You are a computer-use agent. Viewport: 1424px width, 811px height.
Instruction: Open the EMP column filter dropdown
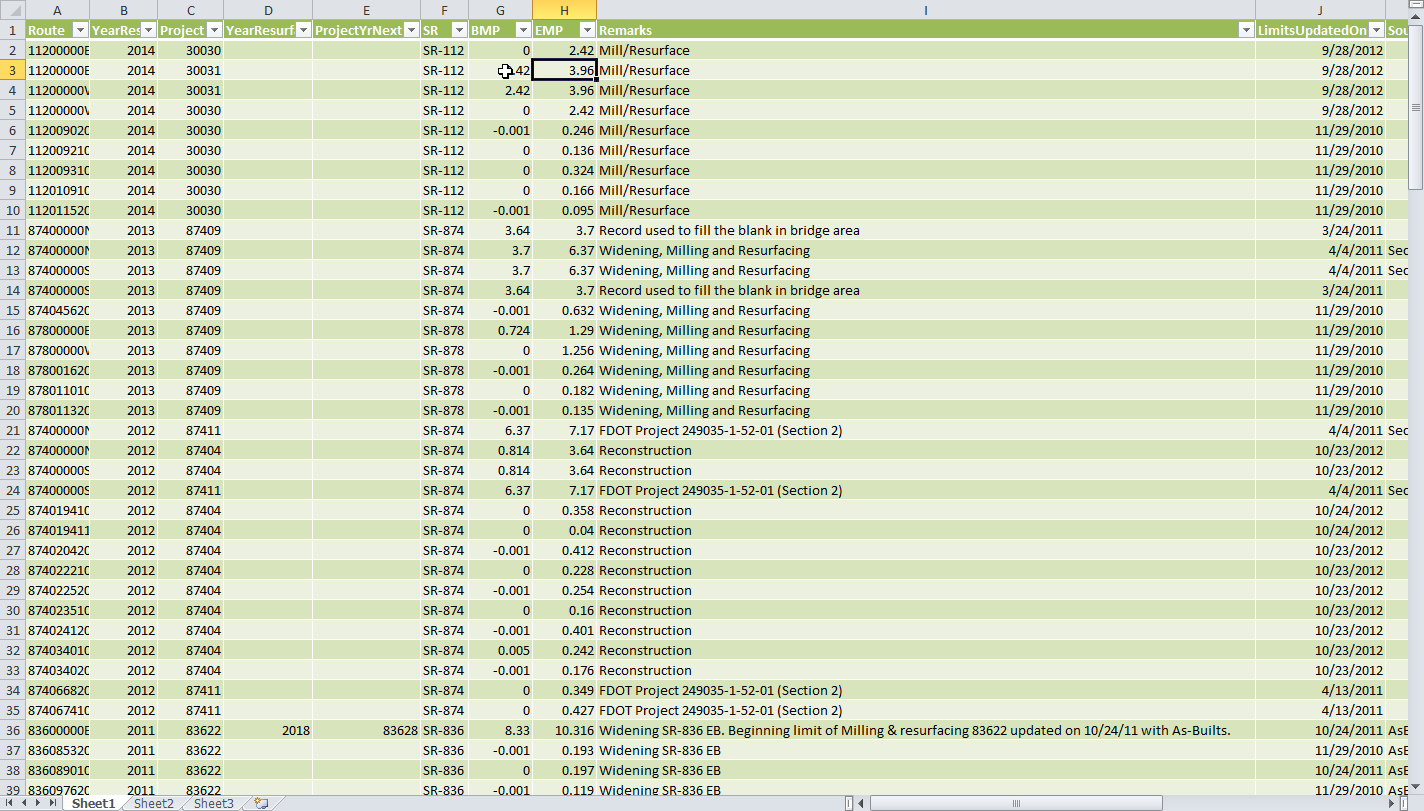(588, 30)
